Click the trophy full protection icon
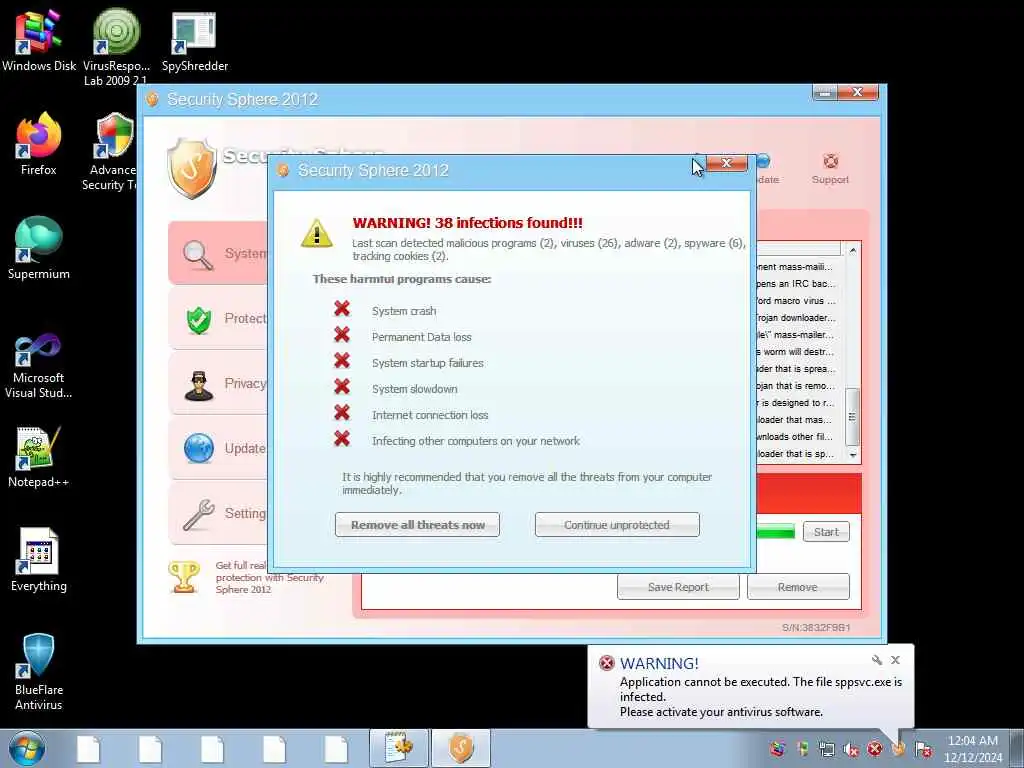The image size is (1024, 768). pyautogui.click(x=184, y=577)
